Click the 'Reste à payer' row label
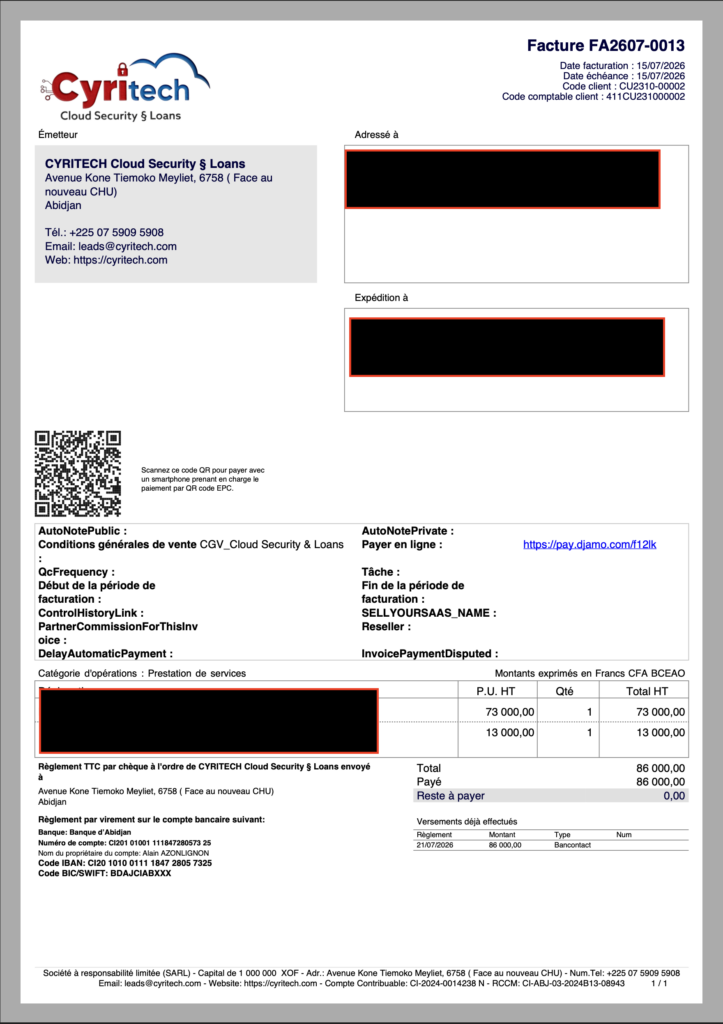 click(451, 795)
